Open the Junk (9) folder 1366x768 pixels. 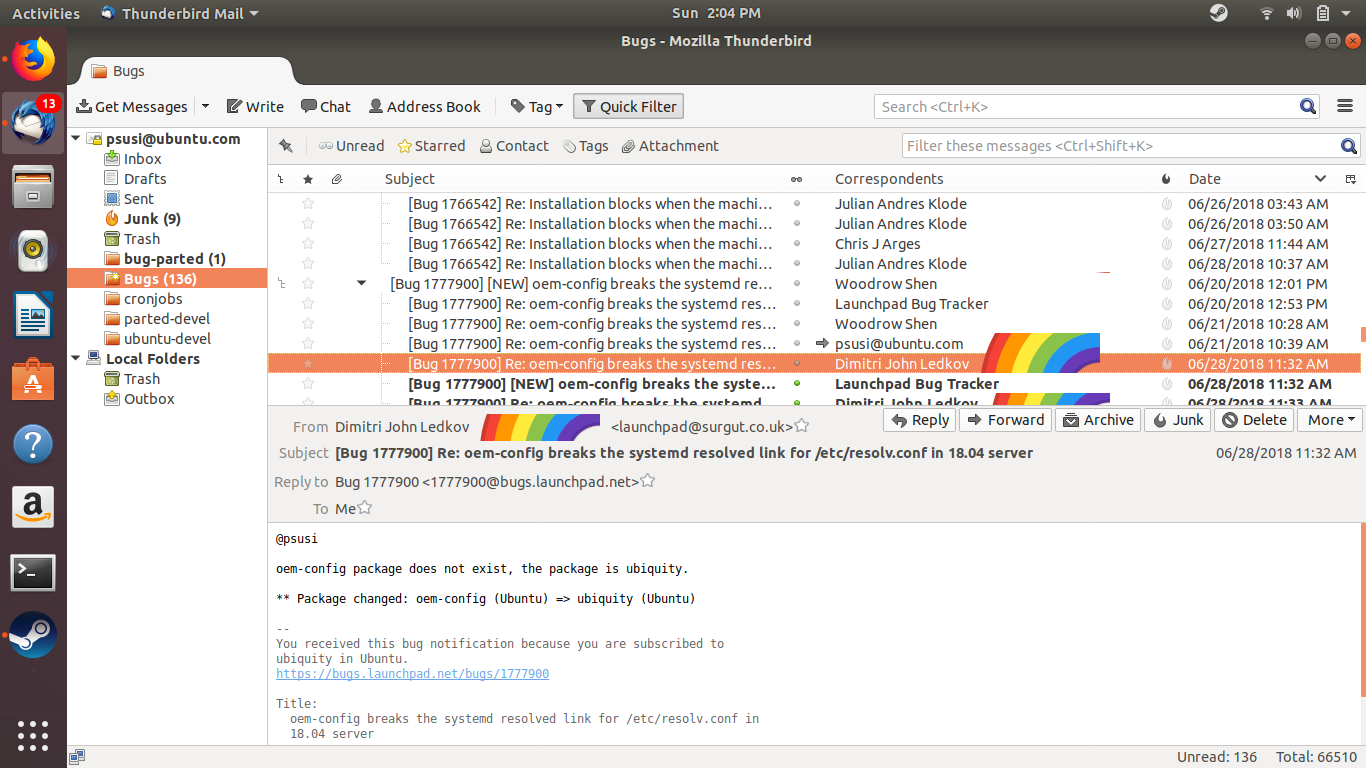point(152,219)
